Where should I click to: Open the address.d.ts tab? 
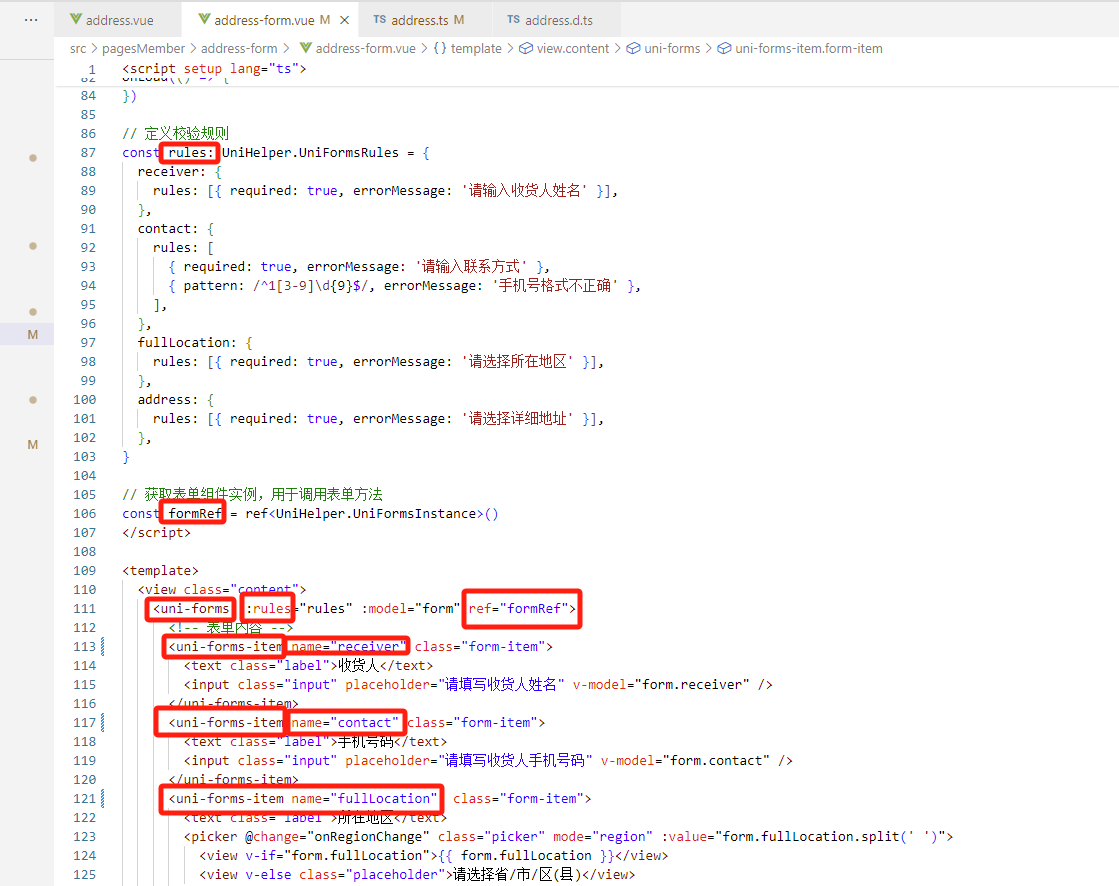pos(558,20)
